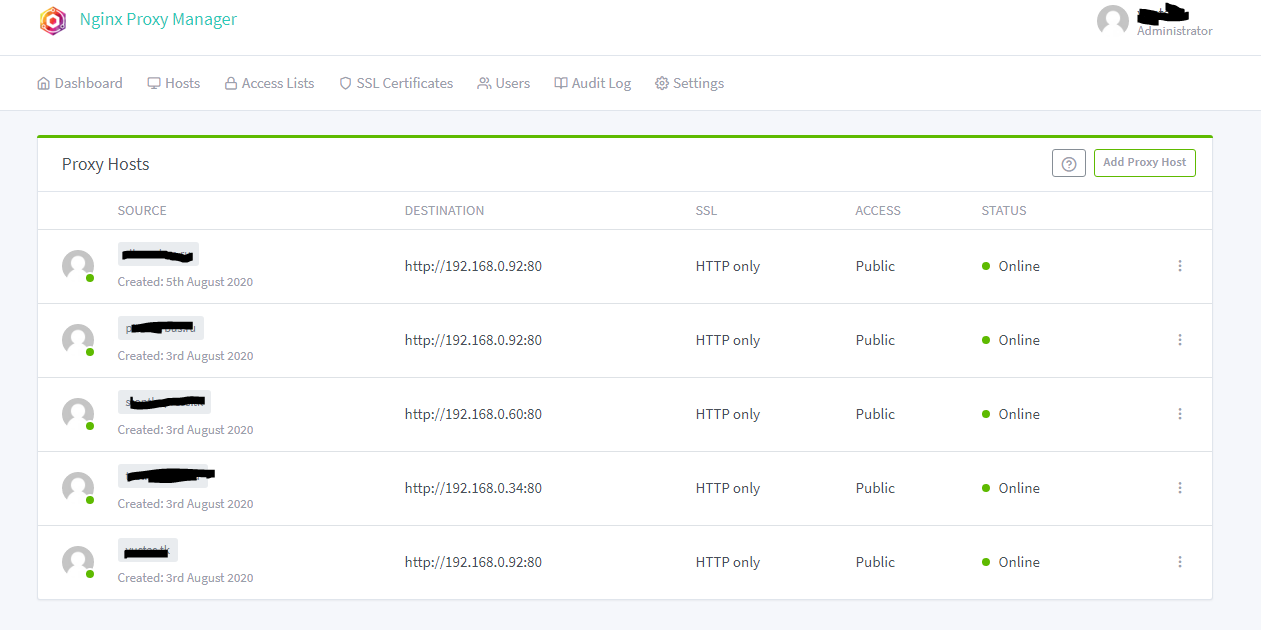1261x630 pixels.
Task: Click the green Online status dot in the first row
Action: (986, 266)
